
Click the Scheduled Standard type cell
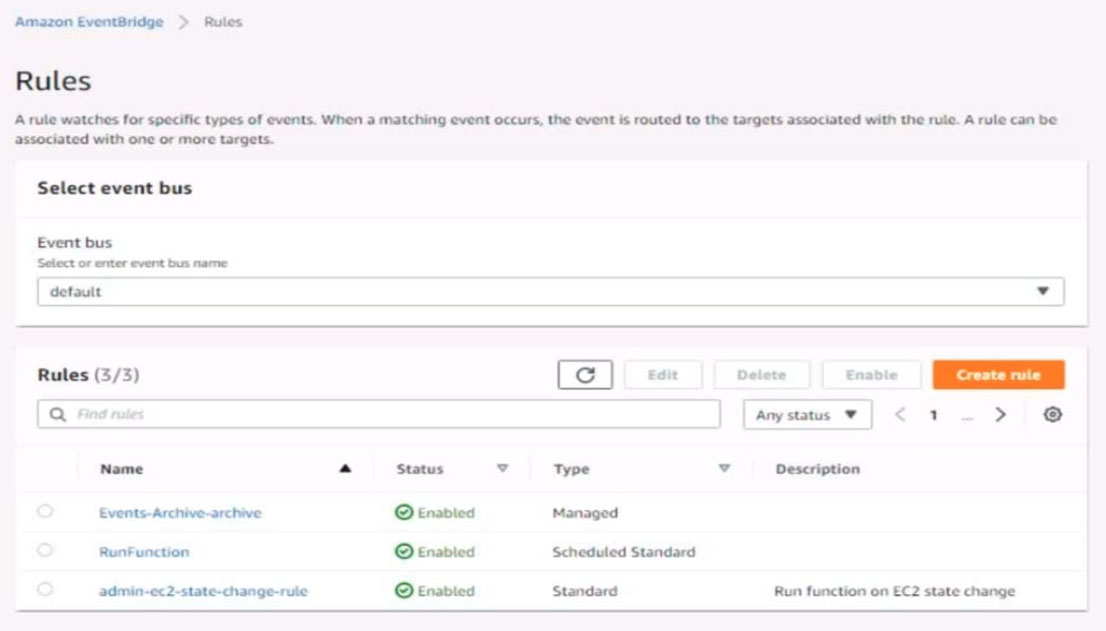tap(624, 551)
